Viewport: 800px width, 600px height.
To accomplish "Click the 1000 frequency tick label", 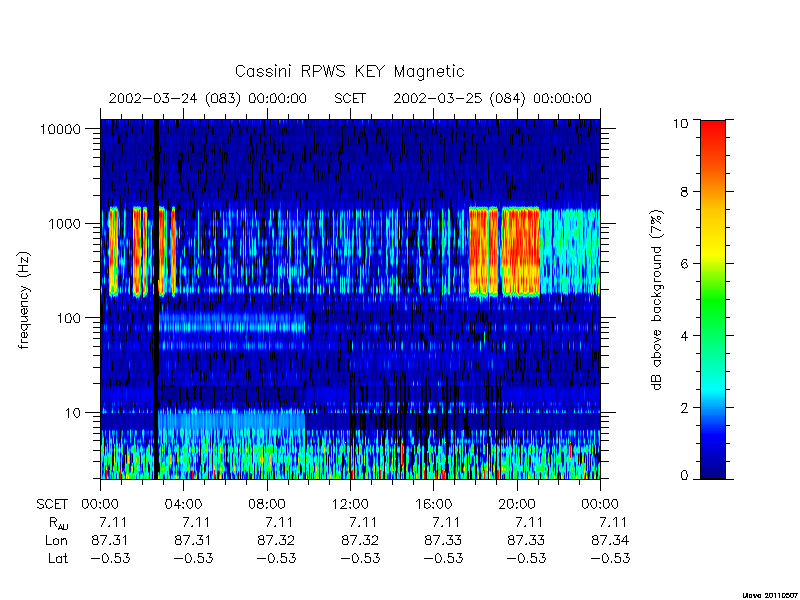I will (x=64, y=224).
